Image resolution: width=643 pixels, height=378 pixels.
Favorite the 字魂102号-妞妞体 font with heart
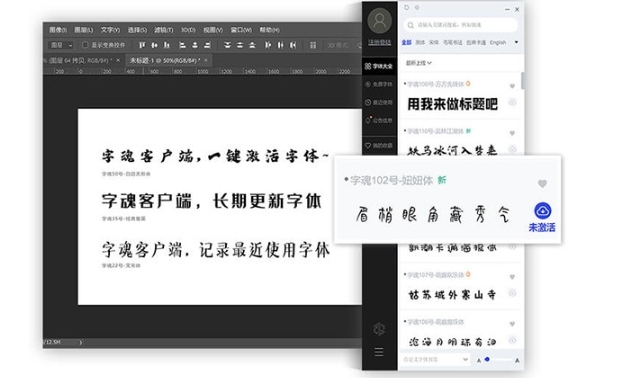click(542, 184)
